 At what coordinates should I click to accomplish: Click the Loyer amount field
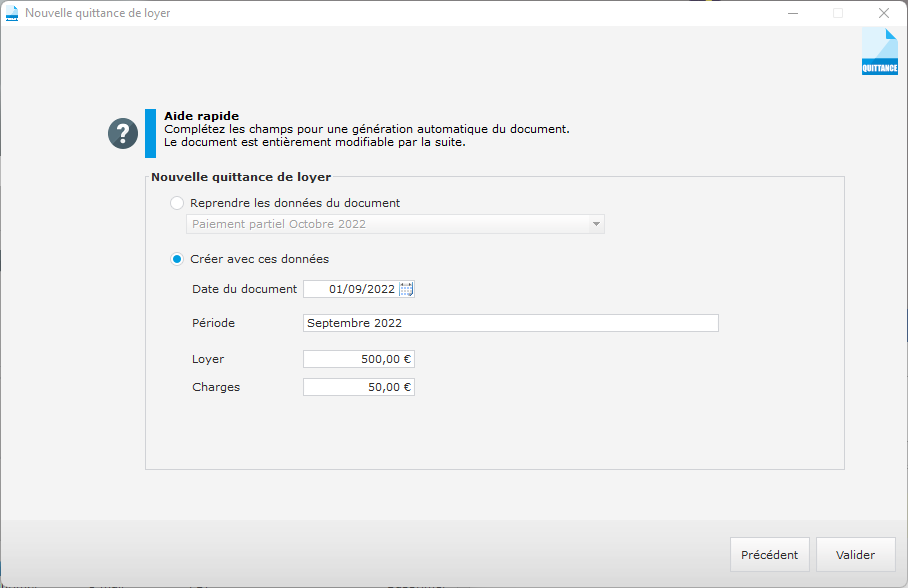pos(358,358)
